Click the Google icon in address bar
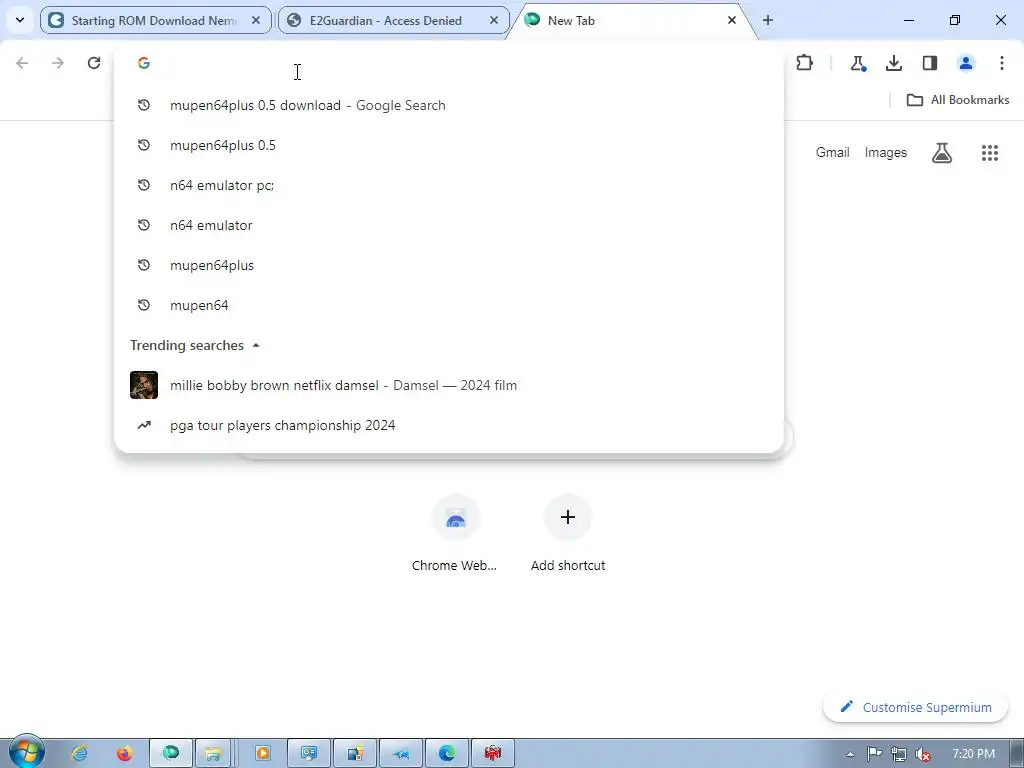Image resolution: width=1024 pixels, height=768 pixels. (x=144, y=63)
